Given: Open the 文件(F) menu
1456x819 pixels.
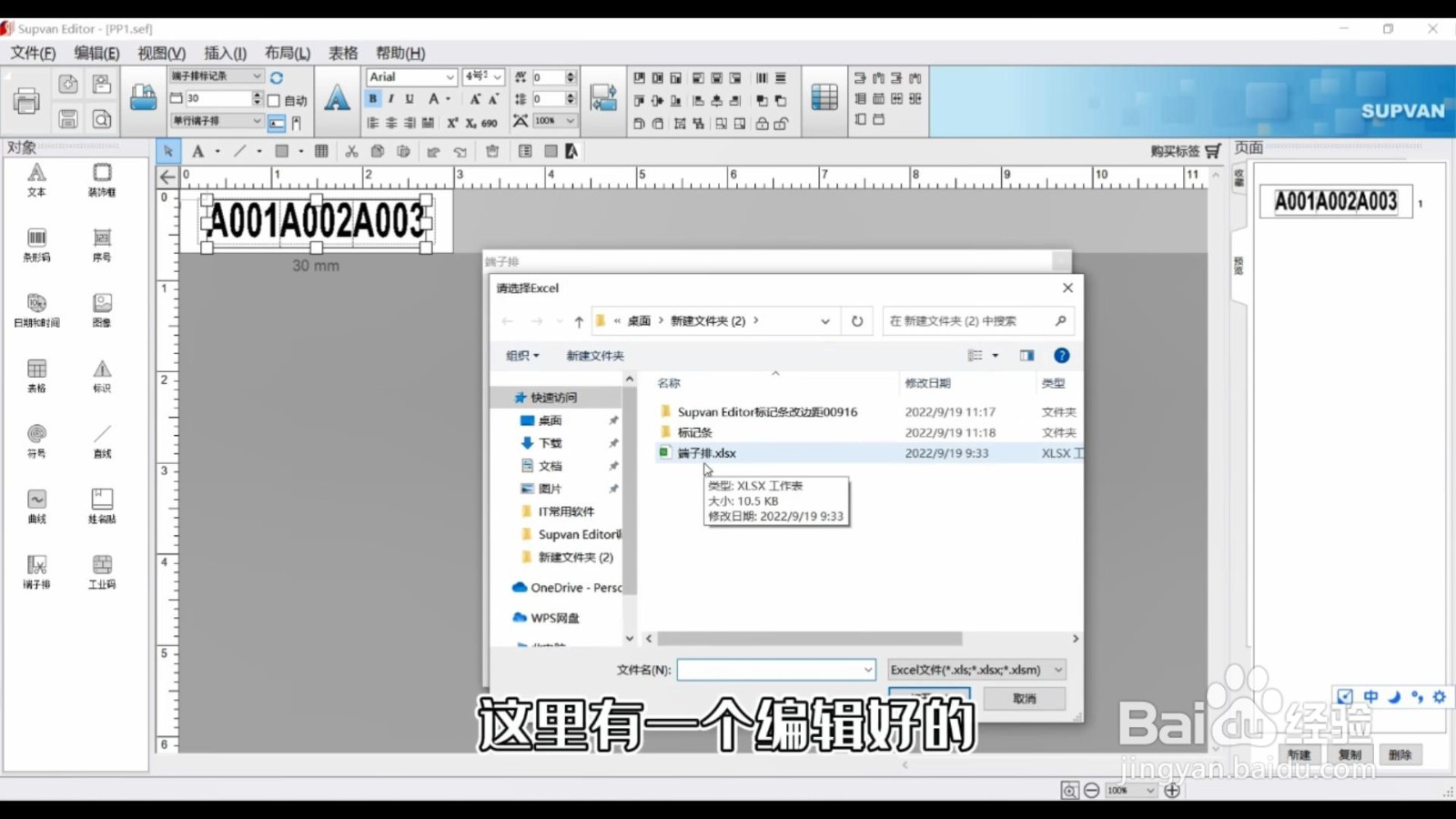Looking at the screenshot, I should point(33,53).
